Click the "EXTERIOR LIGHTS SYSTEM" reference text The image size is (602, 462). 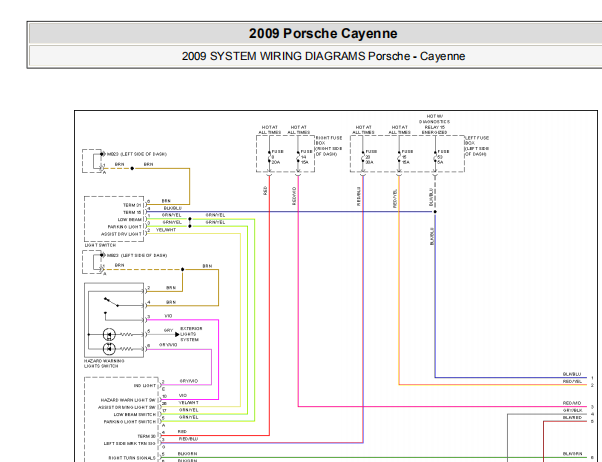[x=191, y=334]
